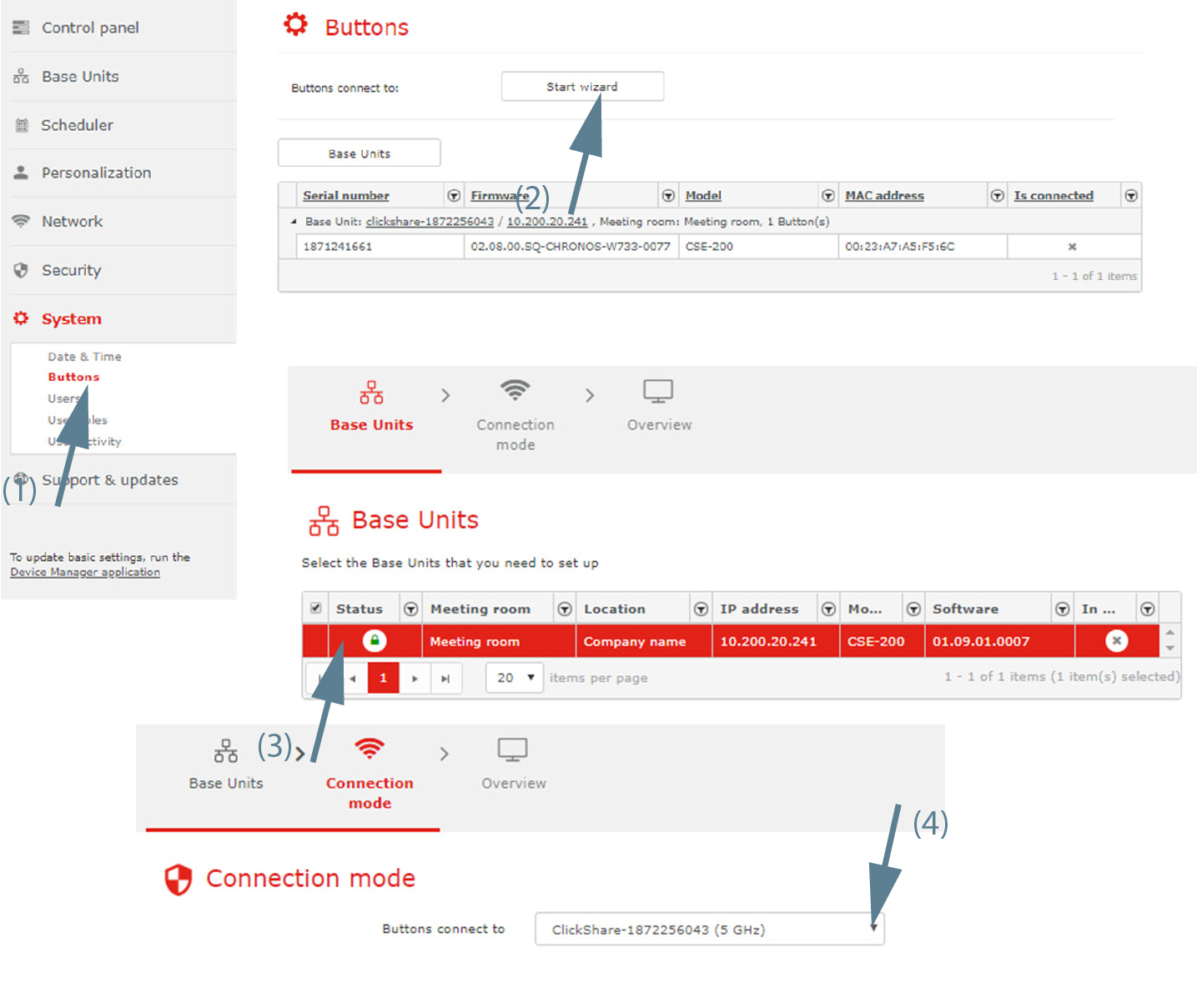1197x1008 pixels.
Task: Click the Control panel sidebar icon
Action: click(21, 28)
